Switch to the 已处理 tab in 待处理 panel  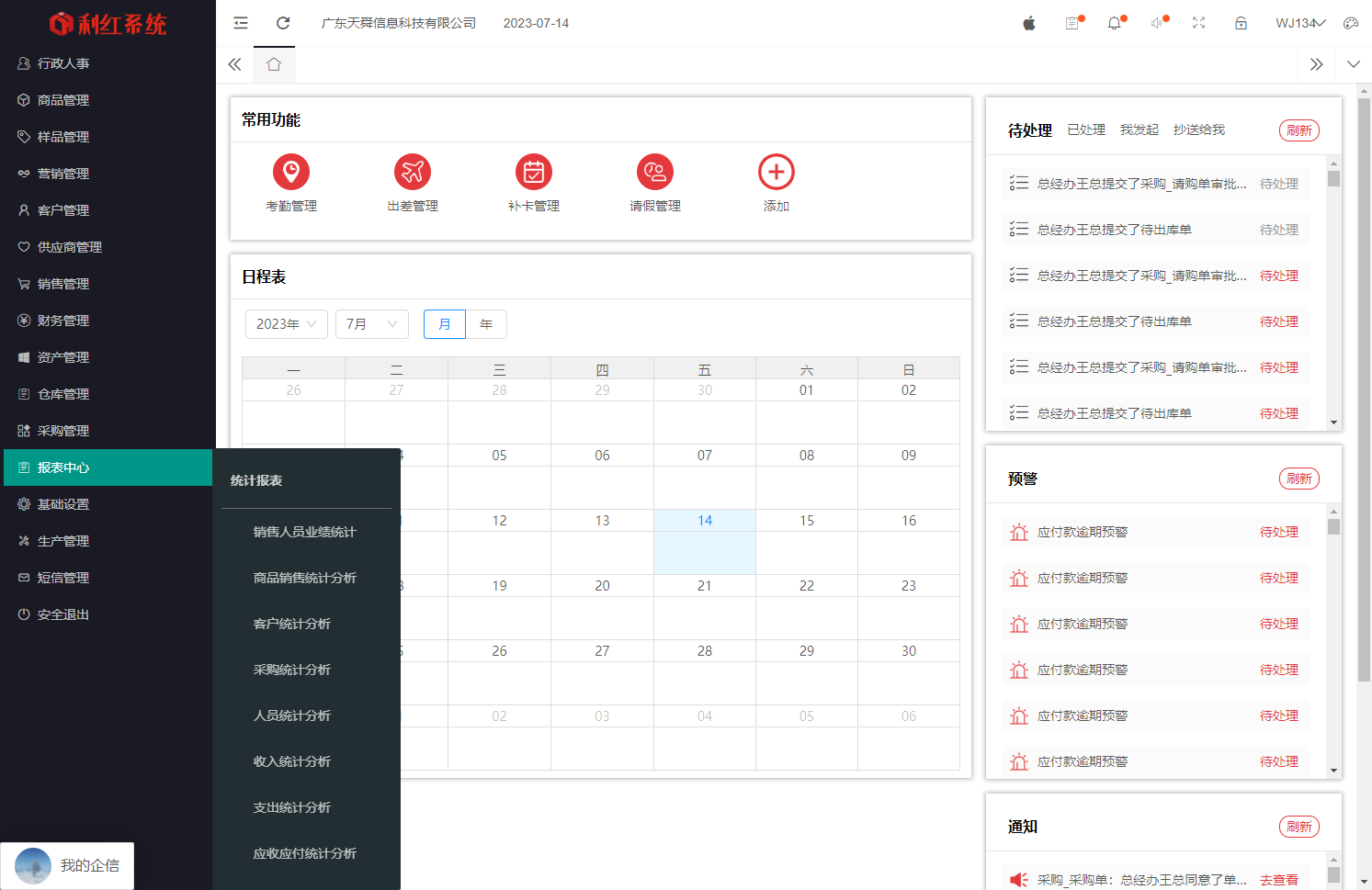(1086, 129)
